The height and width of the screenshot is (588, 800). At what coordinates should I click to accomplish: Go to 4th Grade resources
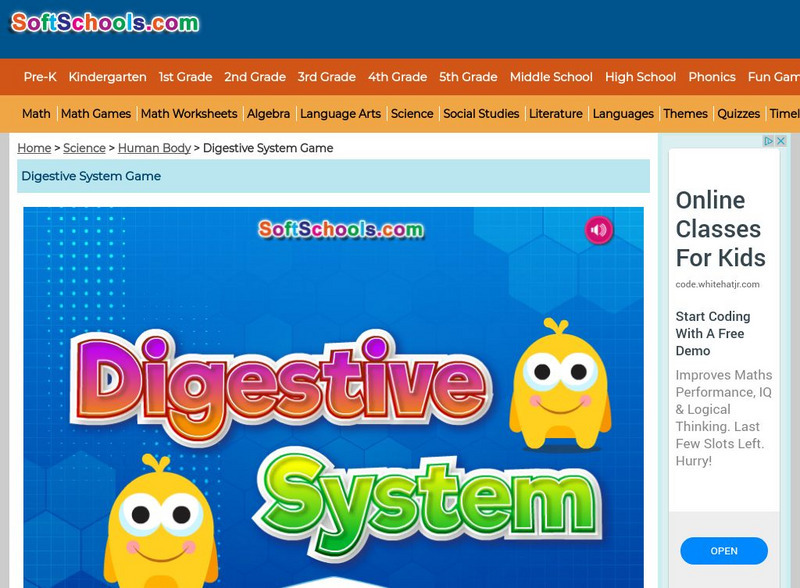point(397,77)
